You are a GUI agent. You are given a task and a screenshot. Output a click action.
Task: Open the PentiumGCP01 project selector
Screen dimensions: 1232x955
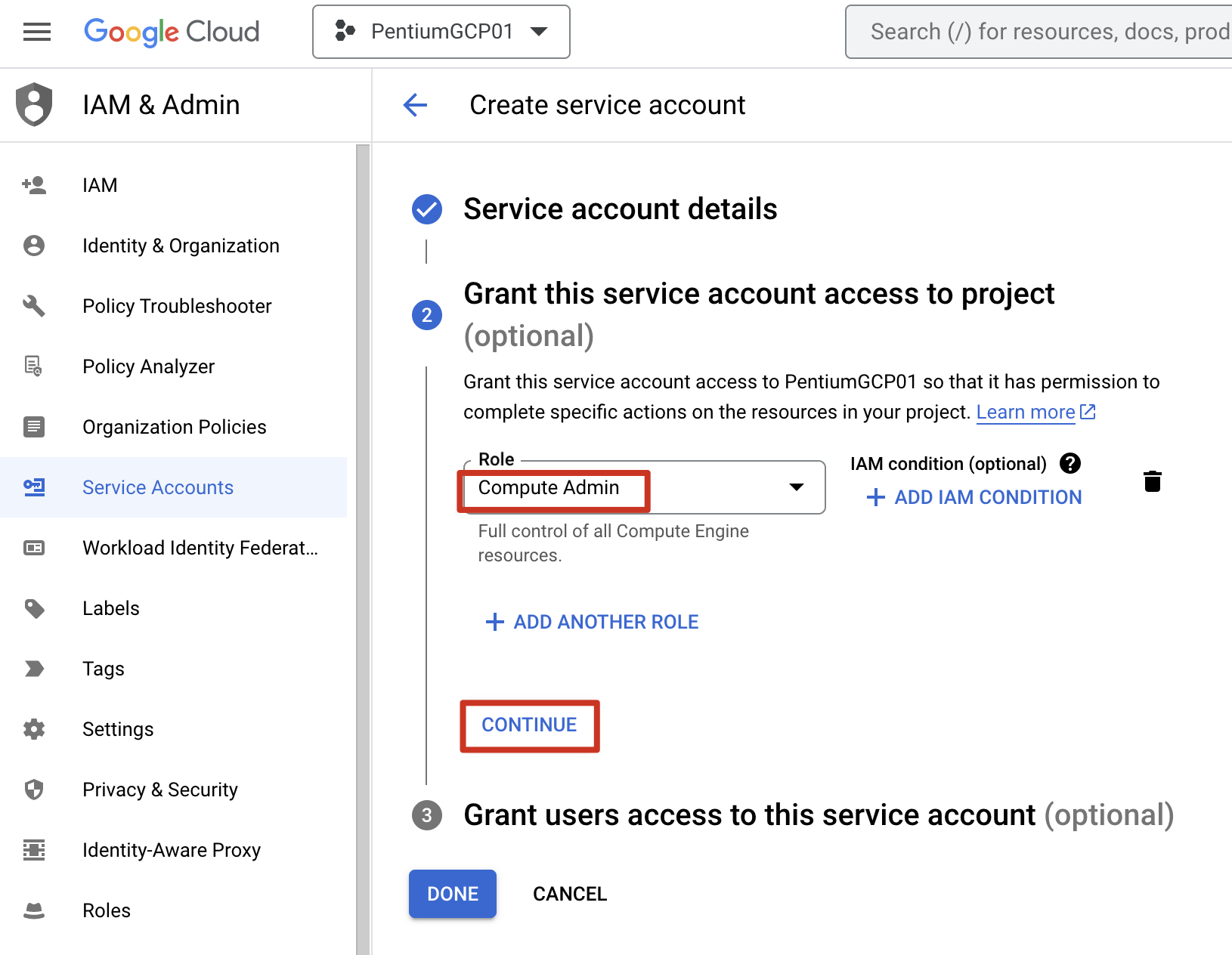click(x=441, y=32)
